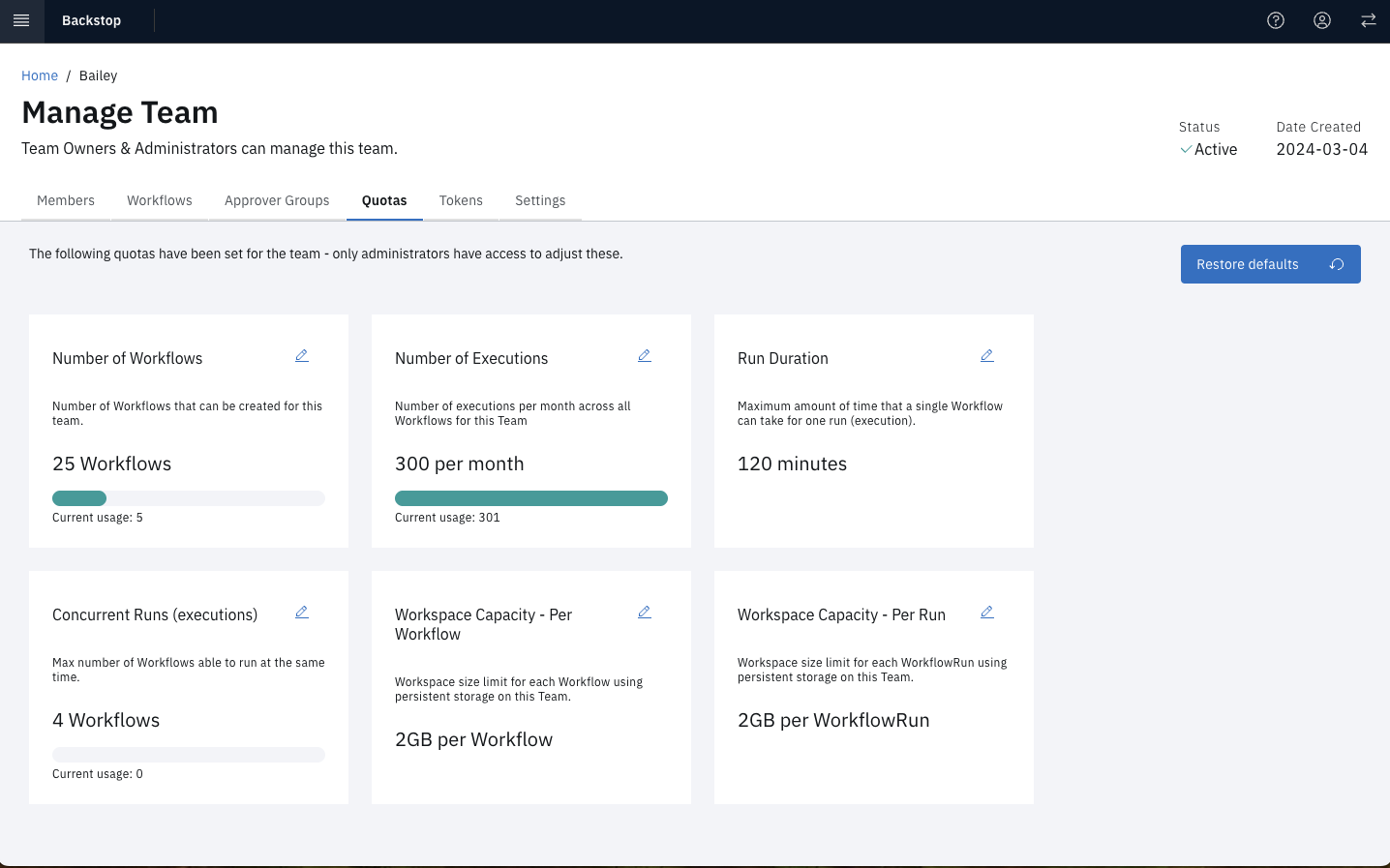Edit the Number of Workflows quota
The height and width of the screenshot is (868, 1390).
click(302, 356)
